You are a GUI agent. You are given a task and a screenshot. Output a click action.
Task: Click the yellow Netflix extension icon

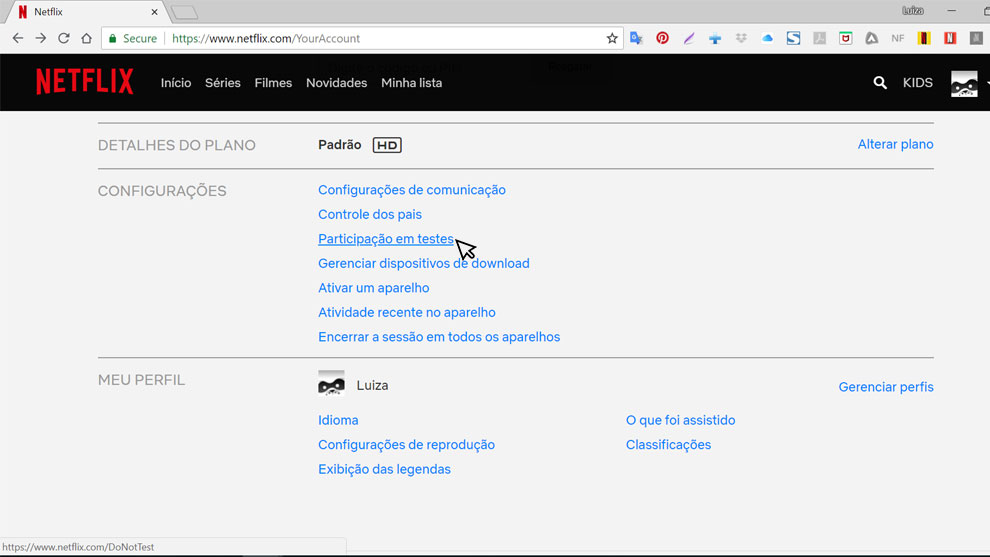924,39
